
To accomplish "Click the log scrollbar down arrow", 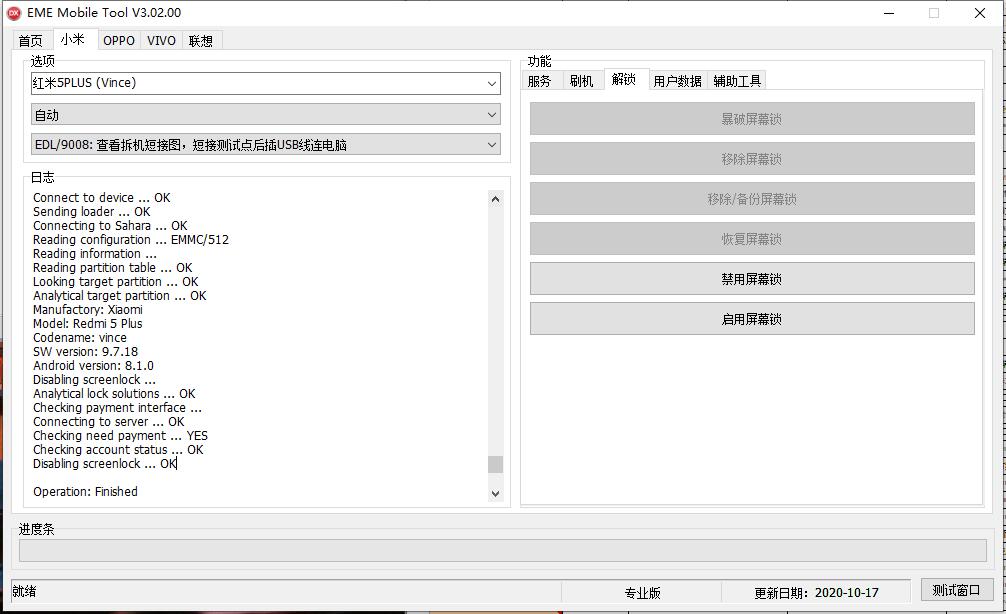I will 495,493.
